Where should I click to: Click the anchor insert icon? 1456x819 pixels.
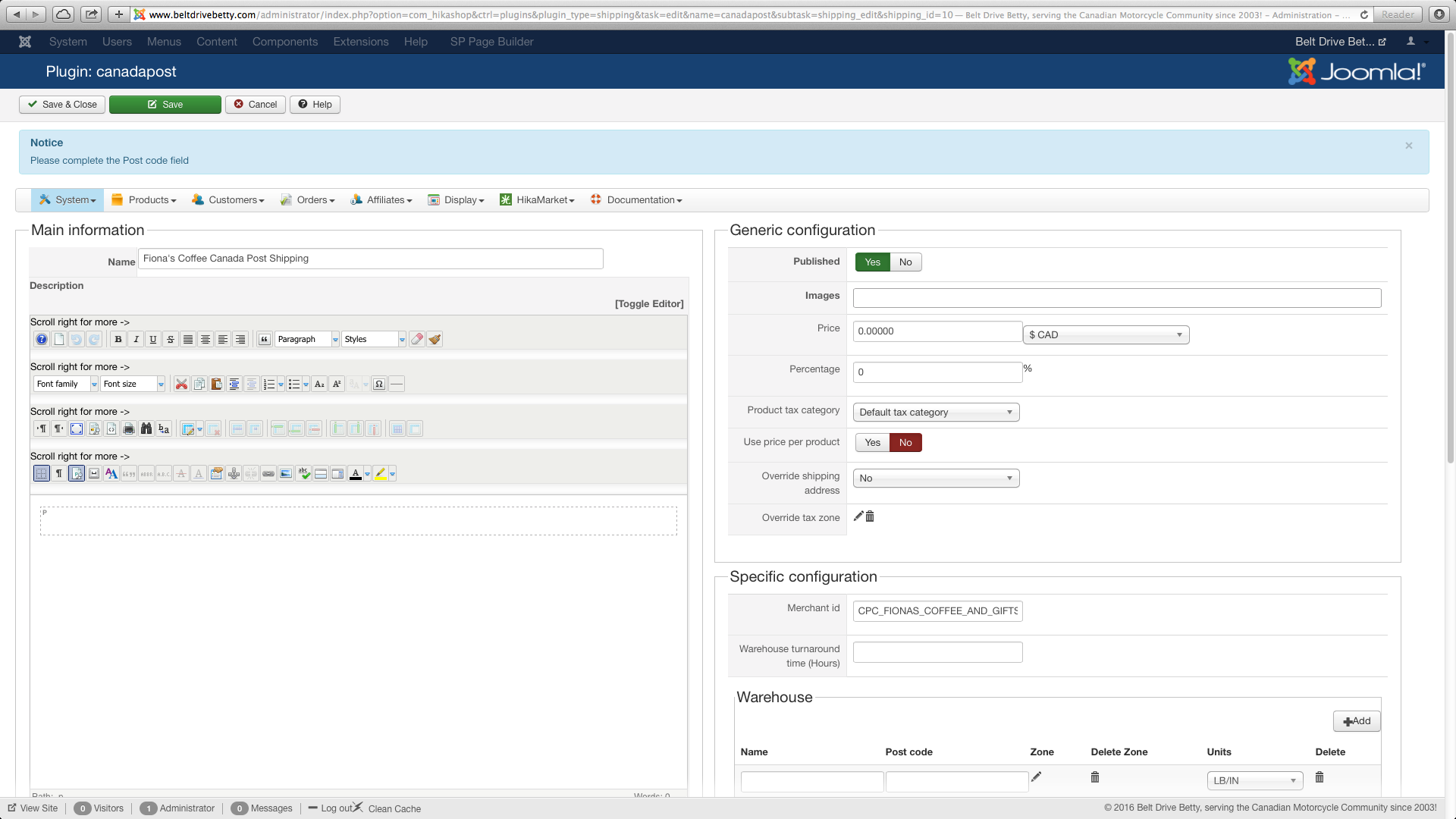(x=234, y=473)
